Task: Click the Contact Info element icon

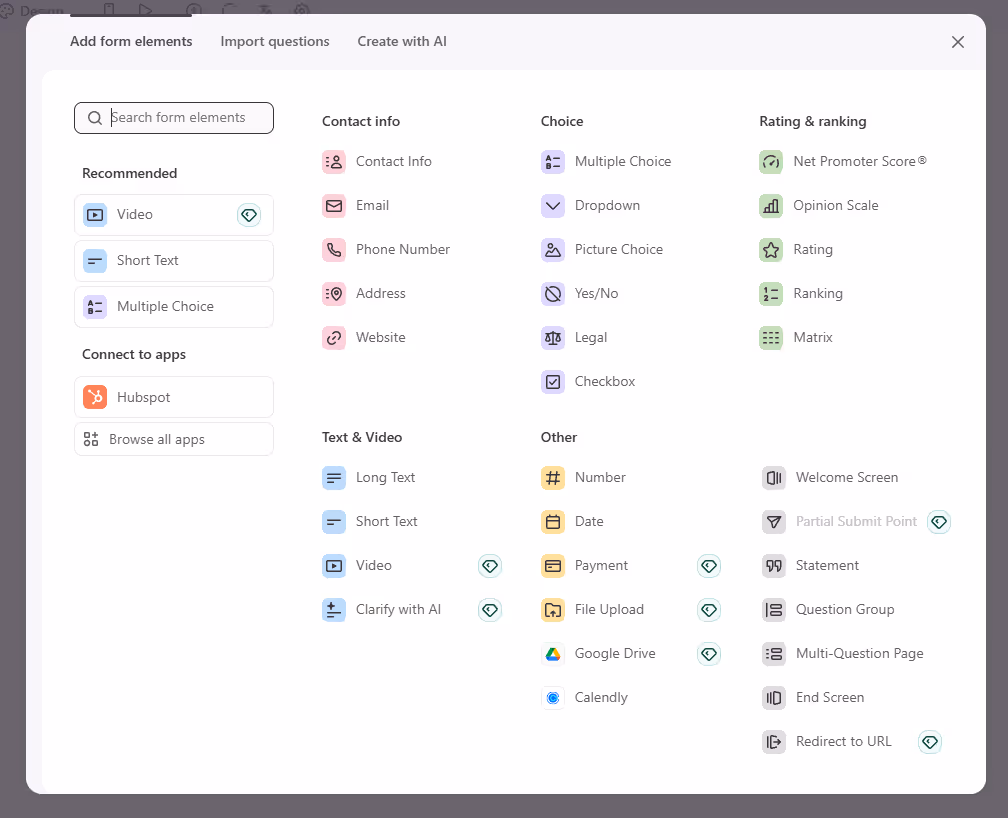Action: 334,161
